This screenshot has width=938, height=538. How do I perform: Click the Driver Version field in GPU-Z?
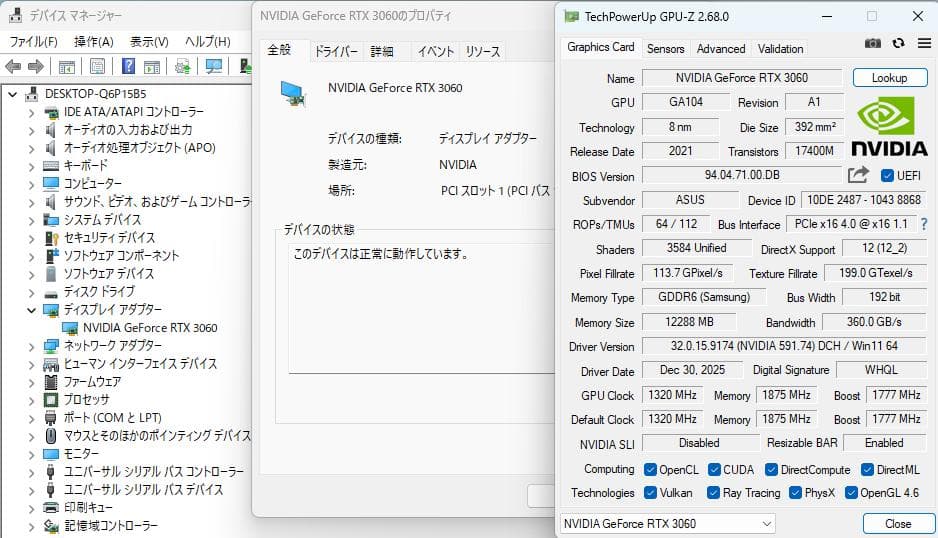[784, 346]
